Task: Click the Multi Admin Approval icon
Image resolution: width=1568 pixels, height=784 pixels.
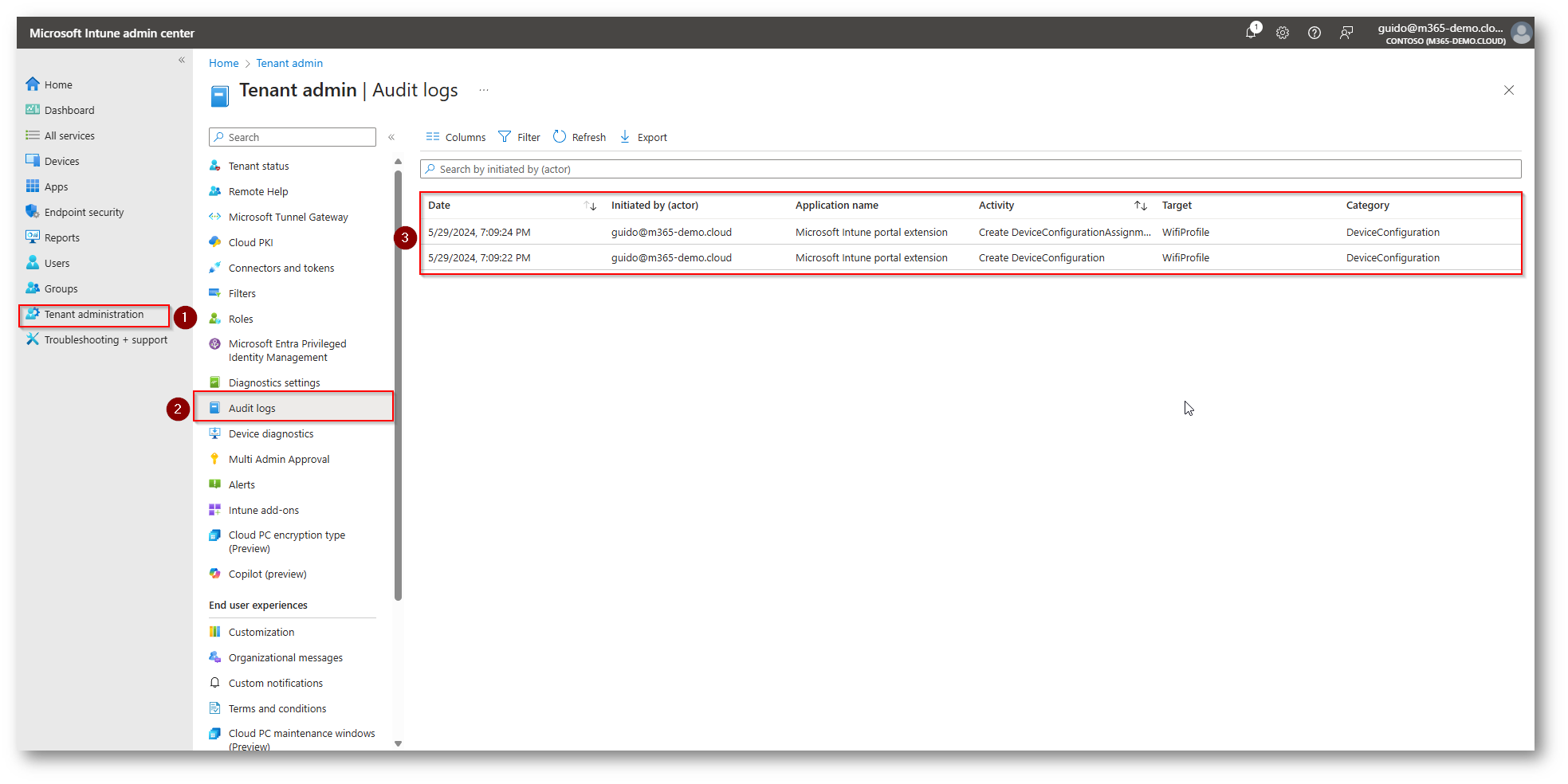Action: tap(214, 459)
